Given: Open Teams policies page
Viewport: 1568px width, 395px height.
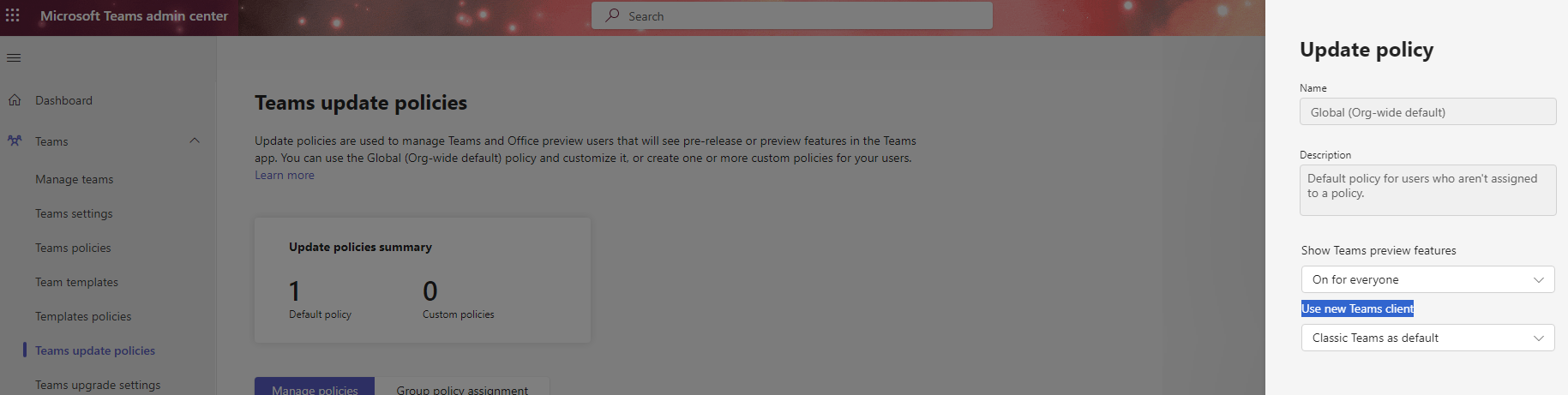Looking at the screenshot, I should pos(73,248).
